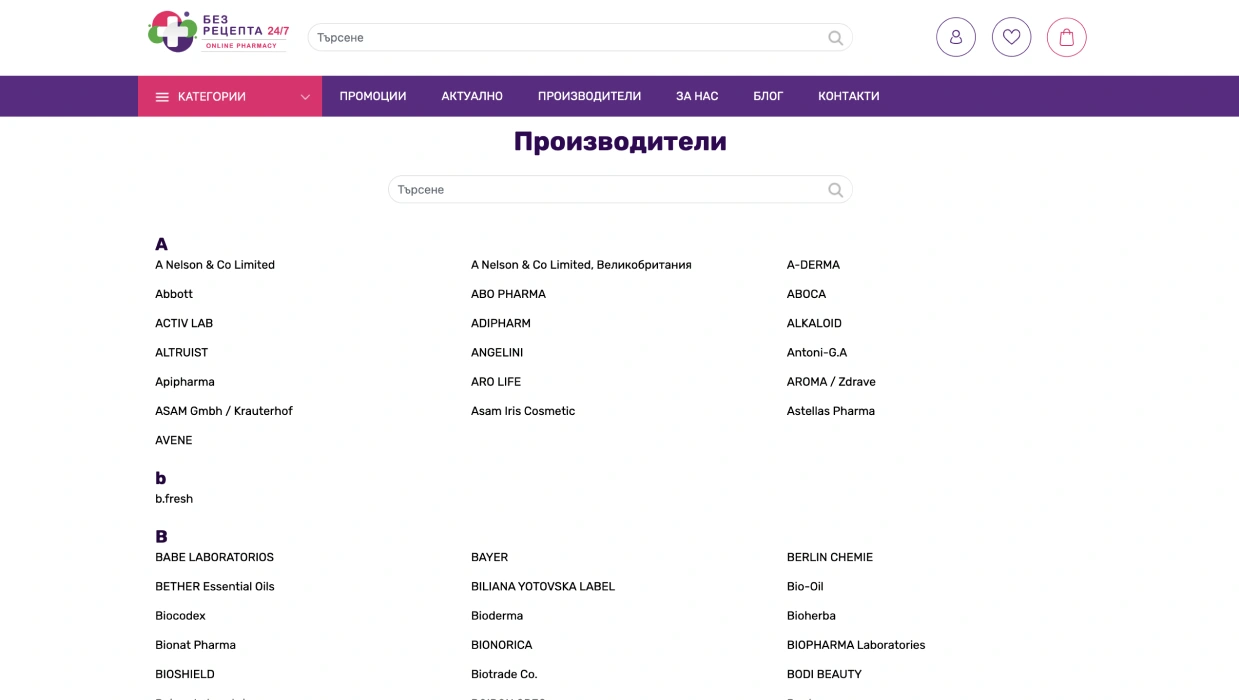This screenshot has width=1239, height=700.
Task: Open the Bionat Pharma manufacturer link
Action: tap(195, 645)
